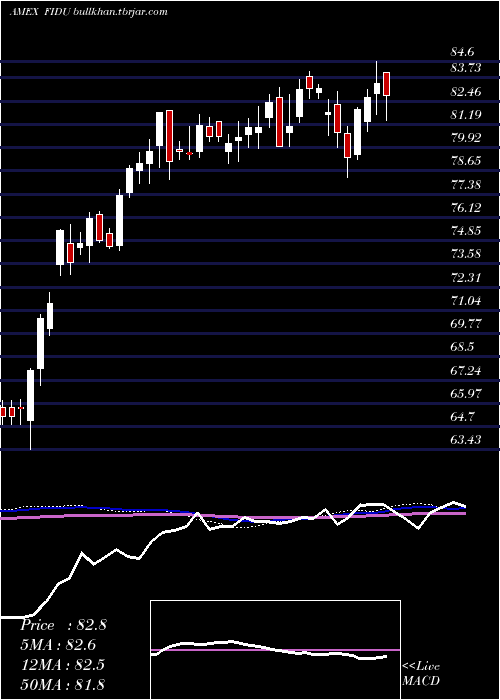Click the 69.77 price axis label
500x700 pixels.
pyautogui.click(x=466, y=324)
